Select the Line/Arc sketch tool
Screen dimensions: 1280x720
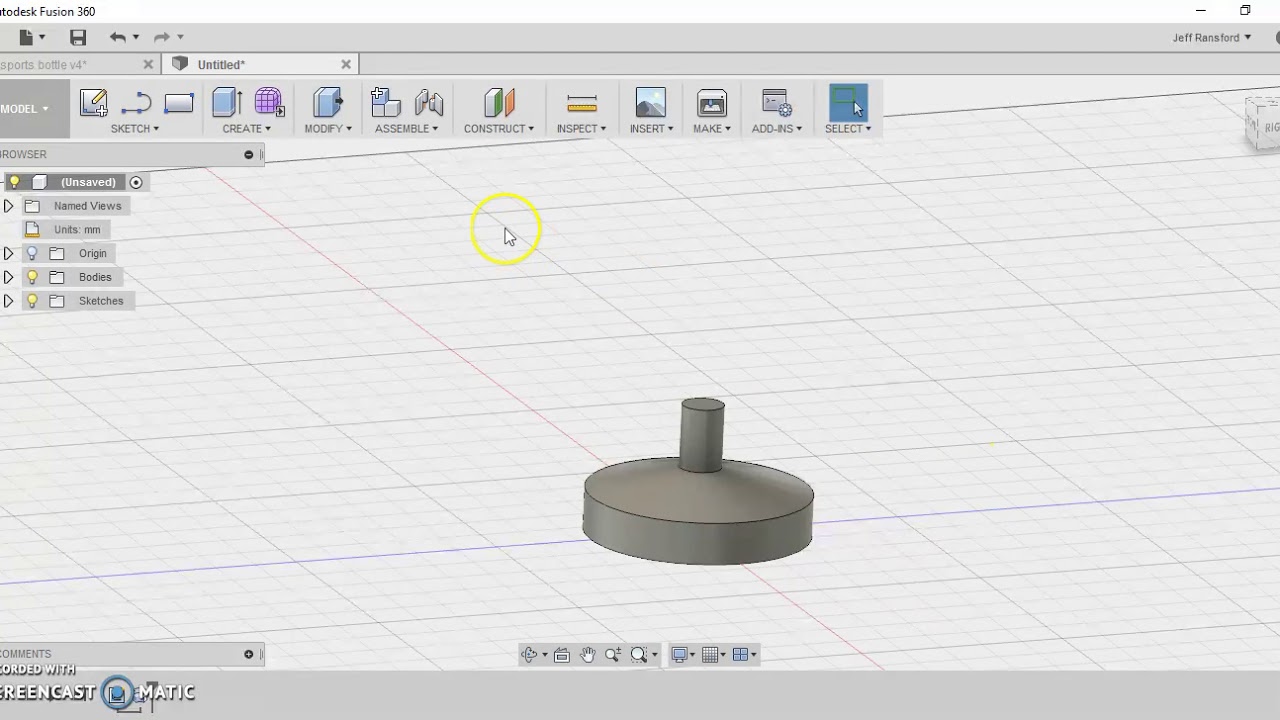[x=136, y=103]
